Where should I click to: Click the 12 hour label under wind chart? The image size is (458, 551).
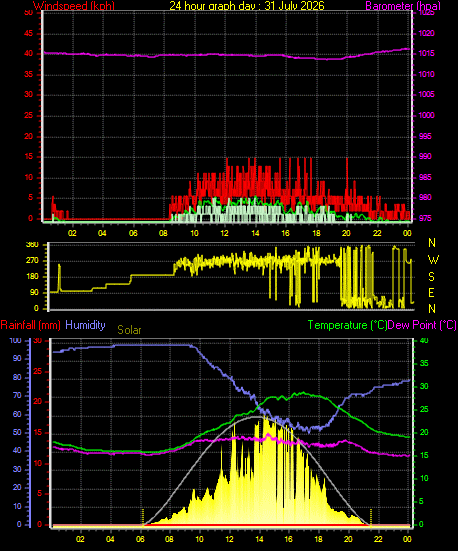[x=224, y=233]
